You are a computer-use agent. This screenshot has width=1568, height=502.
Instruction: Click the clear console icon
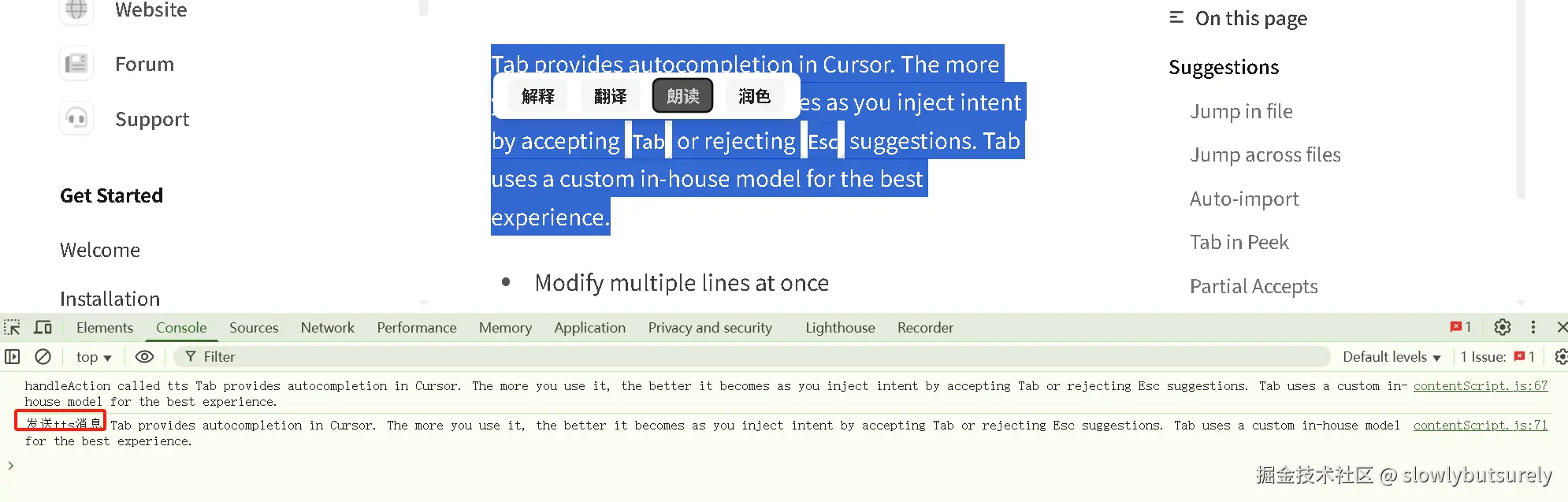pos(43,357)
